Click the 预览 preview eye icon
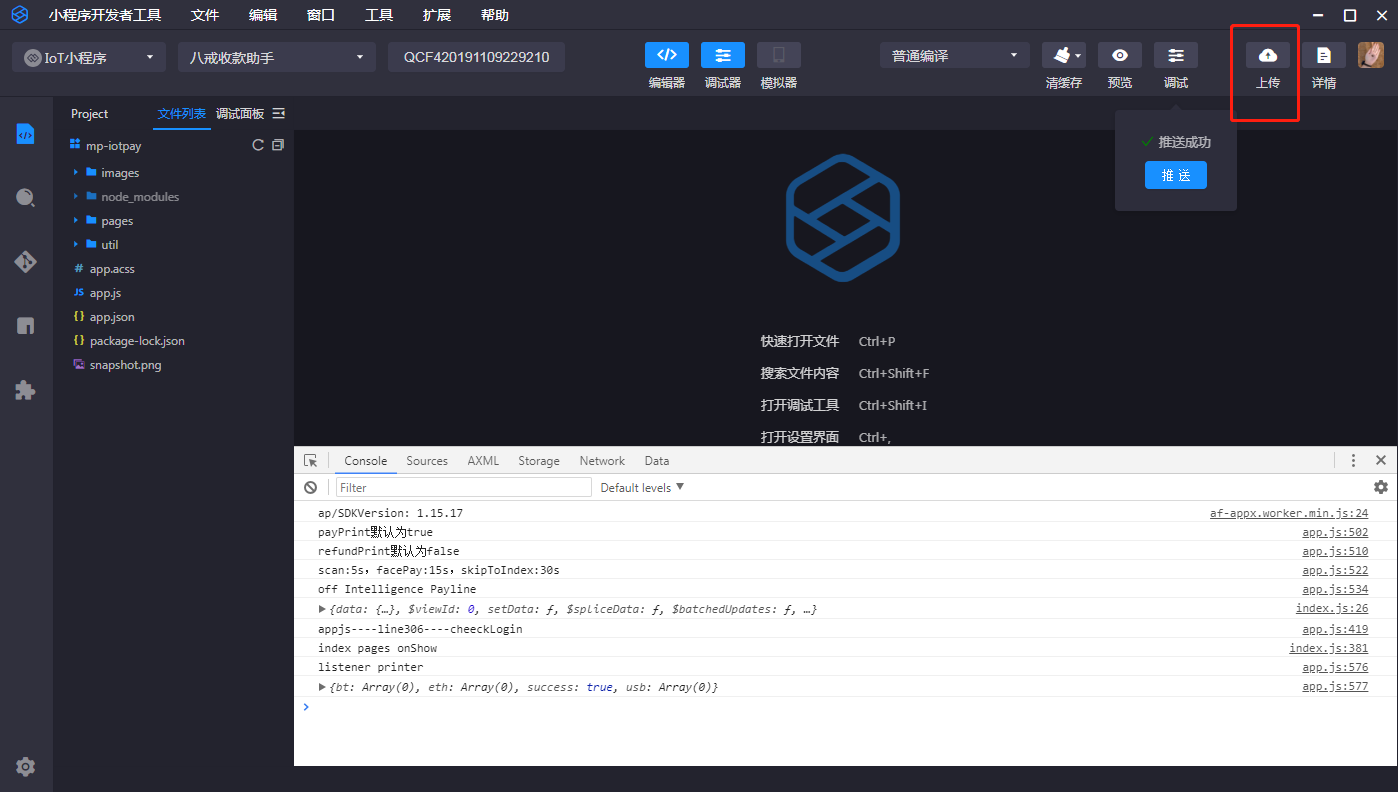This screenshot has height=792, width=1398. (x=1120, y=55)
